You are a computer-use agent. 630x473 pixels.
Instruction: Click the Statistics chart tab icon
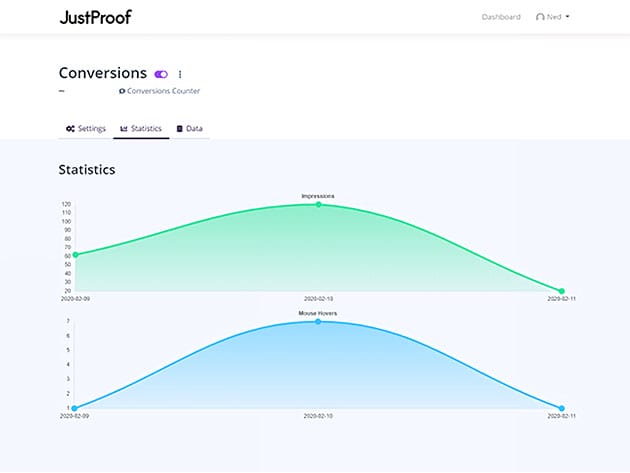coord(123,129)
